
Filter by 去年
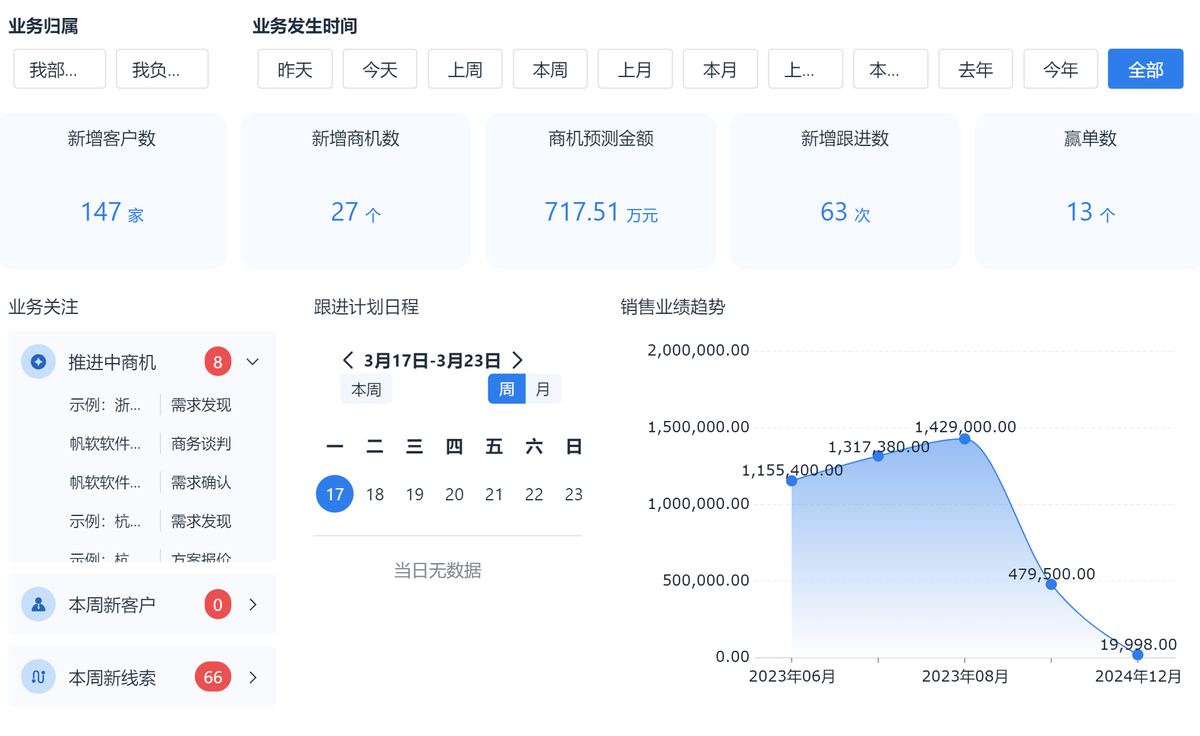coord(976,69)
